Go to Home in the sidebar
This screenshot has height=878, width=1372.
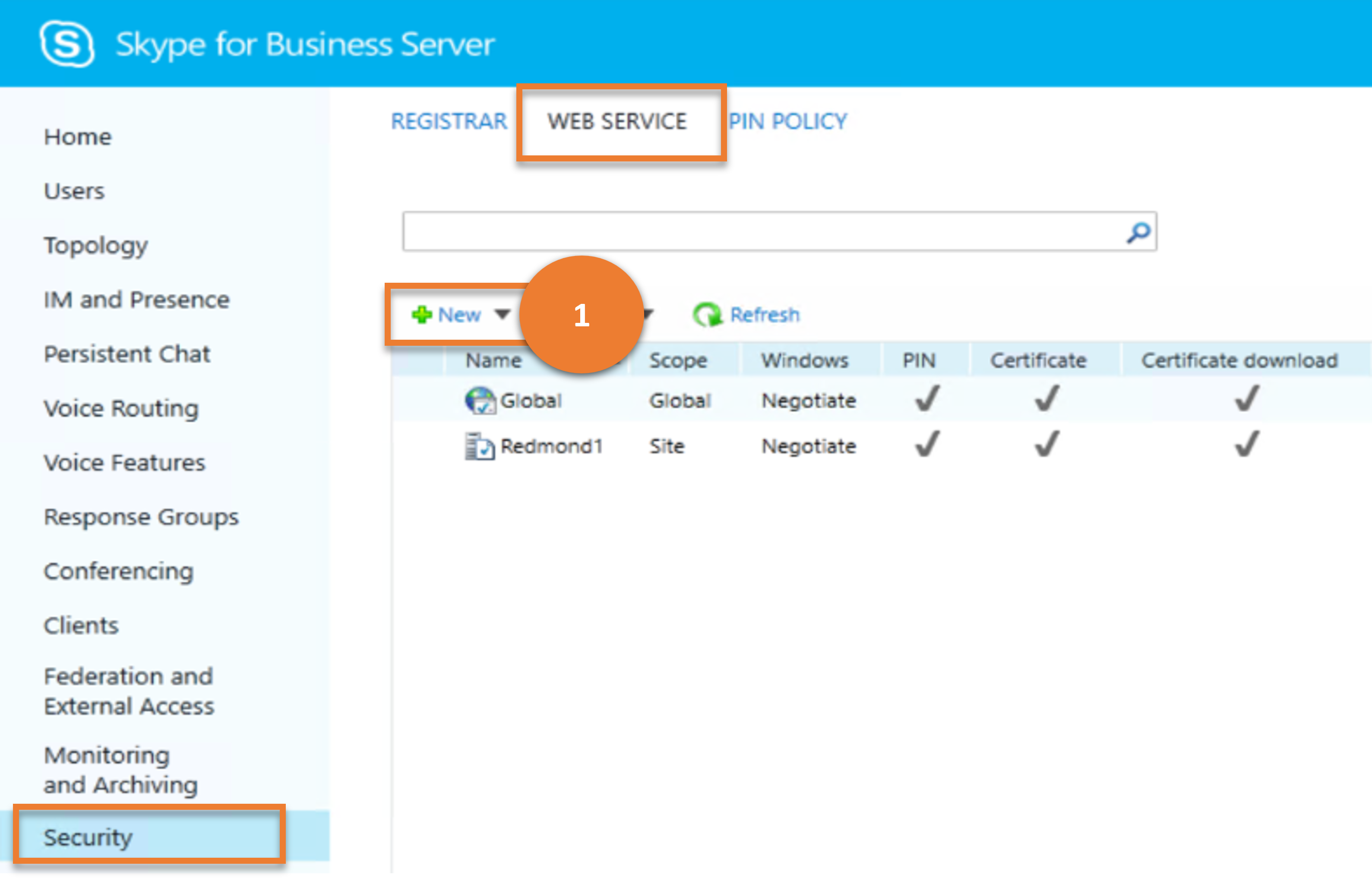78,137
